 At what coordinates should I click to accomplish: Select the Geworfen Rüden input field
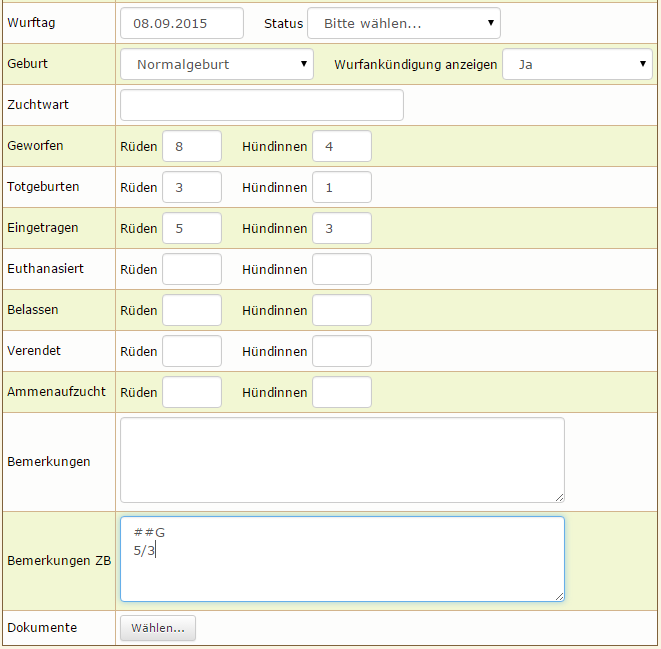point(191,146)
